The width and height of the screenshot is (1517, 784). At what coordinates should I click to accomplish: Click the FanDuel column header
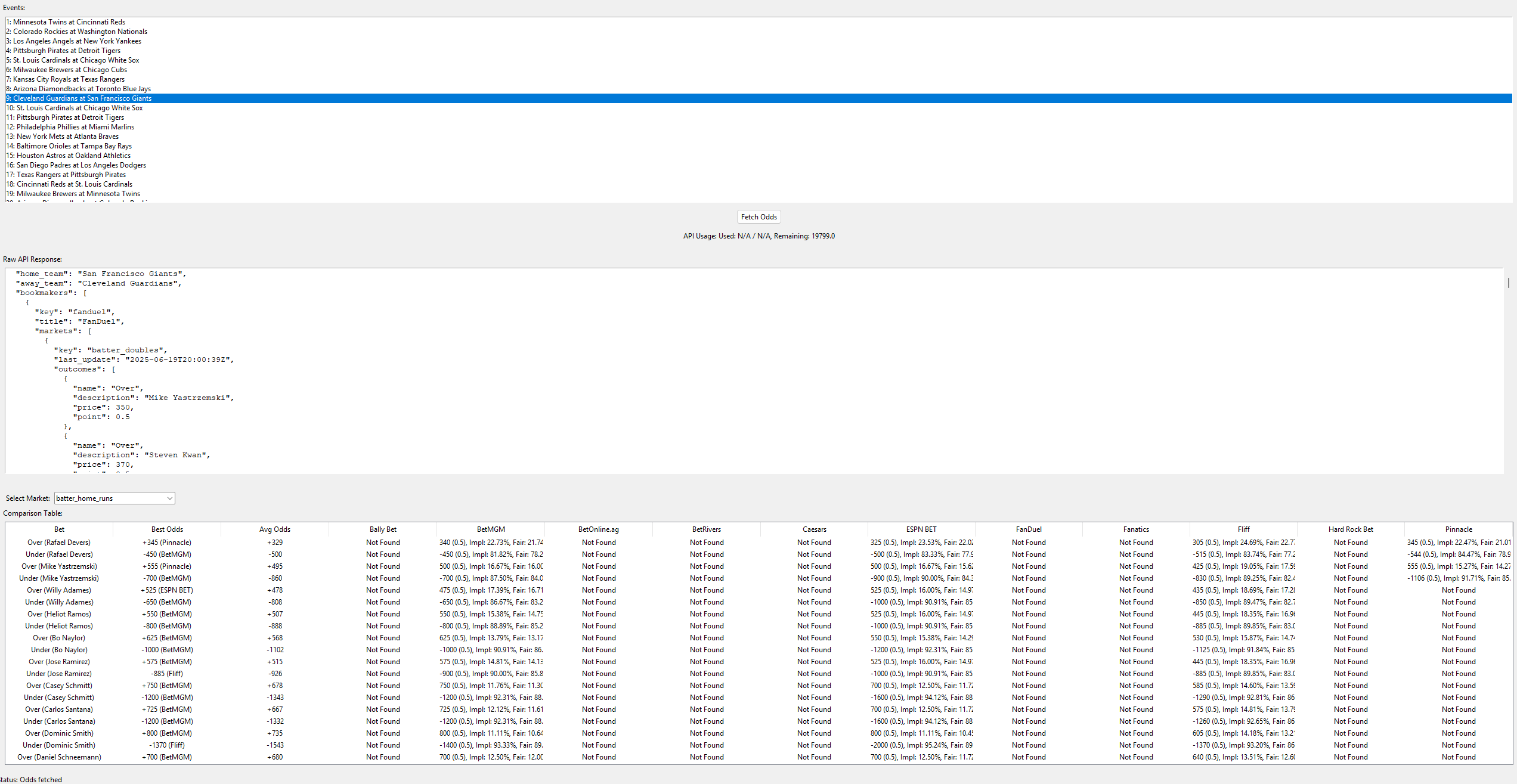pyautogui.click(x=1028, y=529)
